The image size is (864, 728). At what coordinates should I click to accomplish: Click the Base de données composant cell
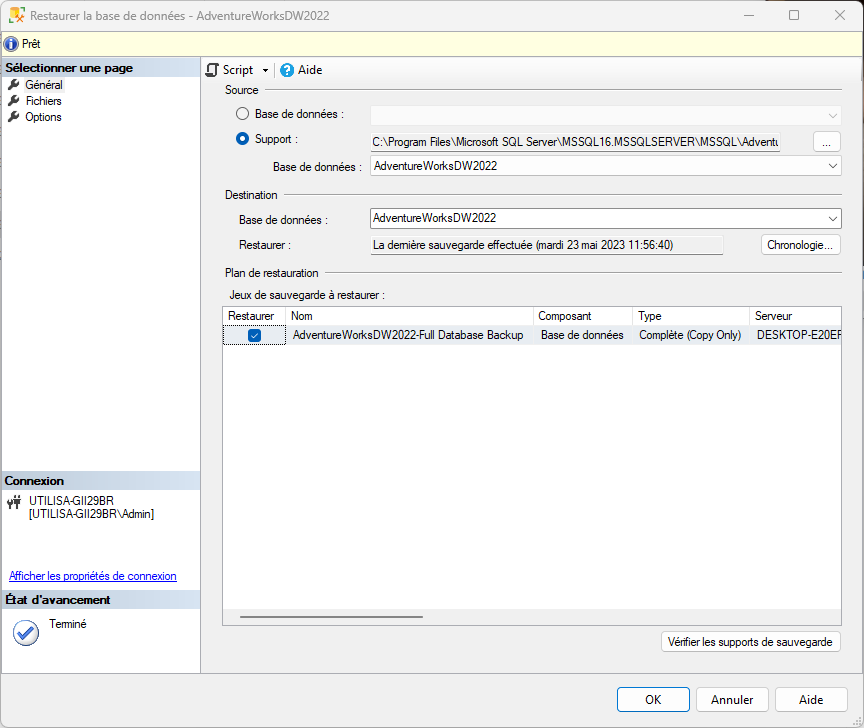point(582,335)
